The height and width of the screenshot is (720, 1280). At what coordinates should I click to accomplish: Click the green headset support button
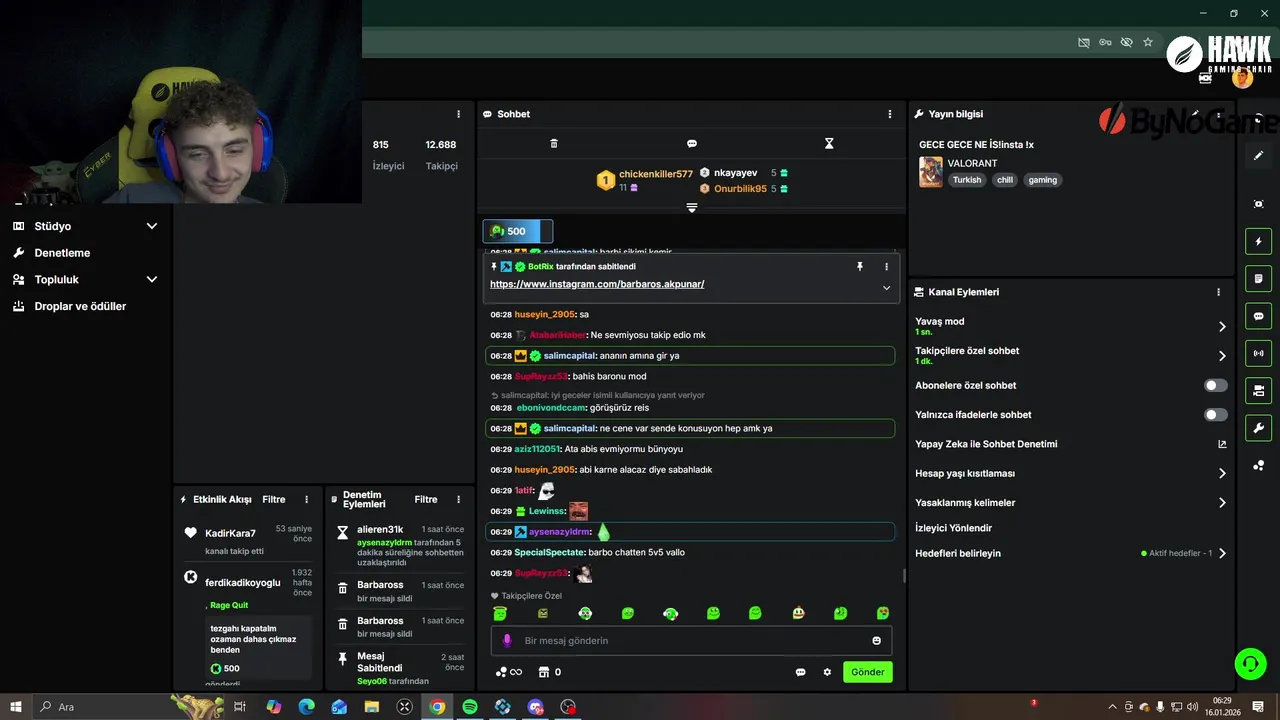point(1249,663)
